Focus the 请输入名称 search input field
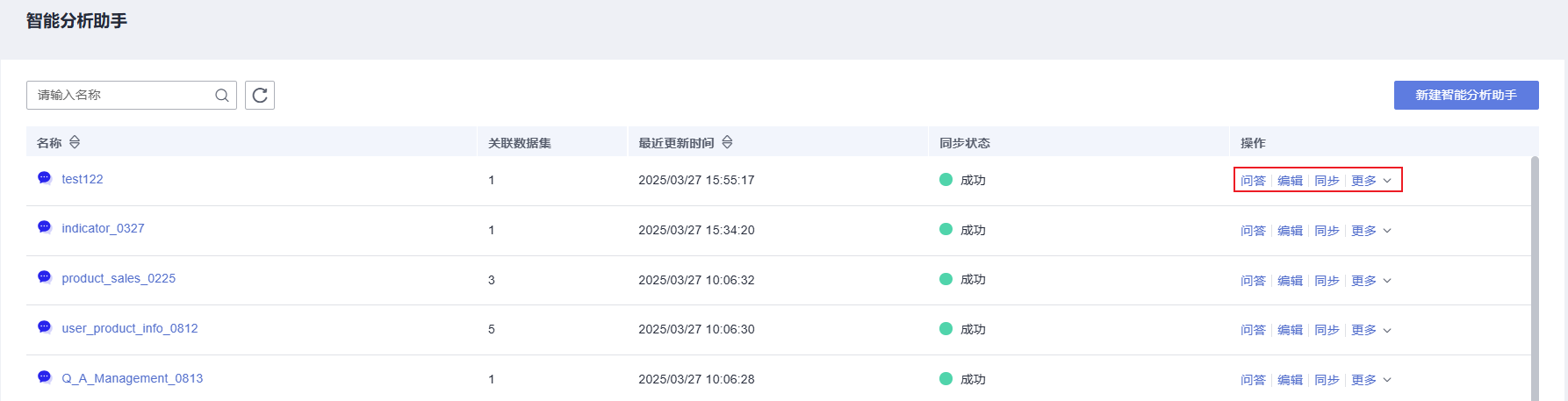This screenshot has height=401, width=1568. 123,96
